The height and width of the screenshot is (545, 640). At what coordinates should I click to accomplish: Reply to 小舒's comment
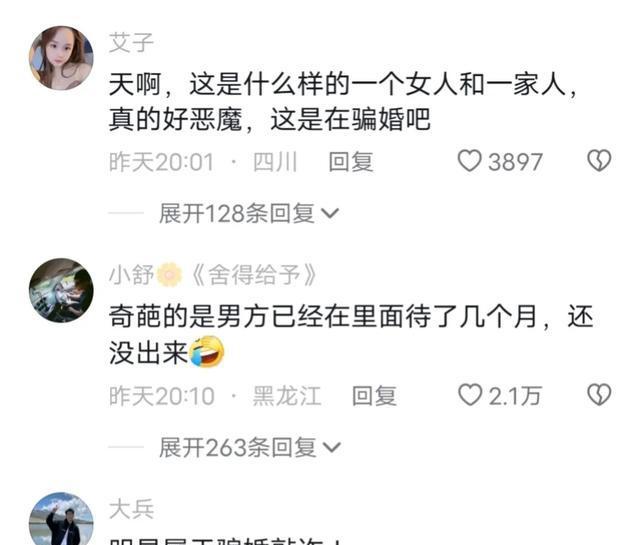[374, 396]
